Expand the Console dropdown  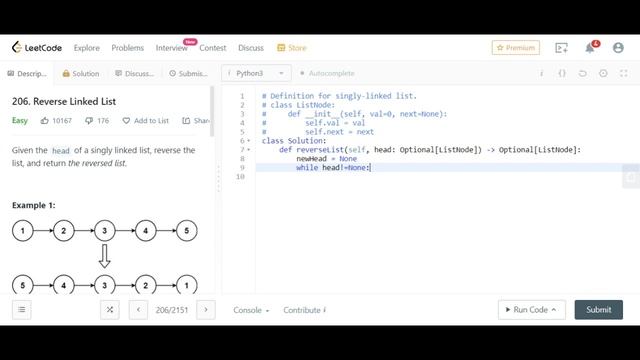pos(251,310)
